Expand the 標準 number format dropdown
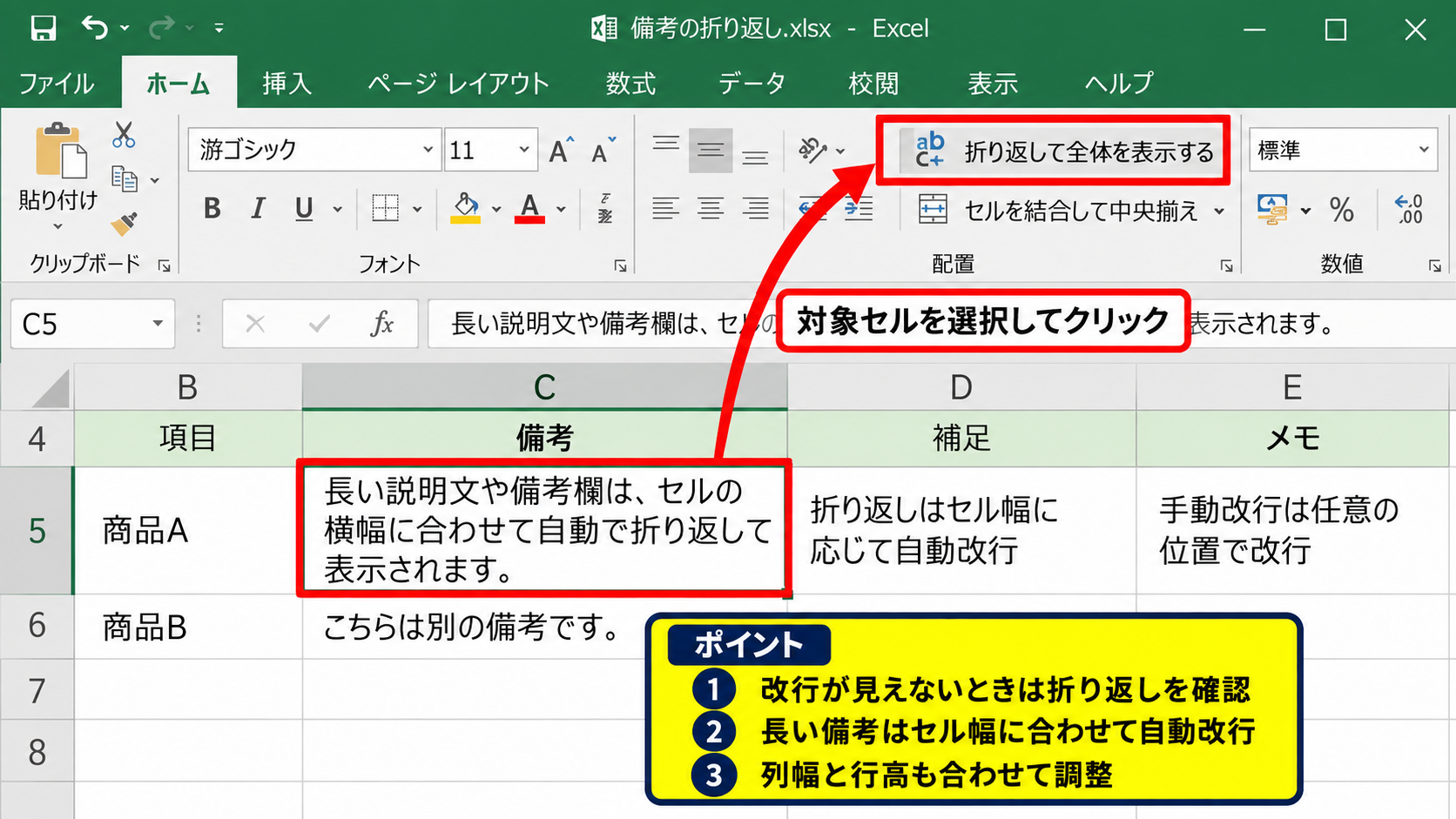 pos(1424,150)
